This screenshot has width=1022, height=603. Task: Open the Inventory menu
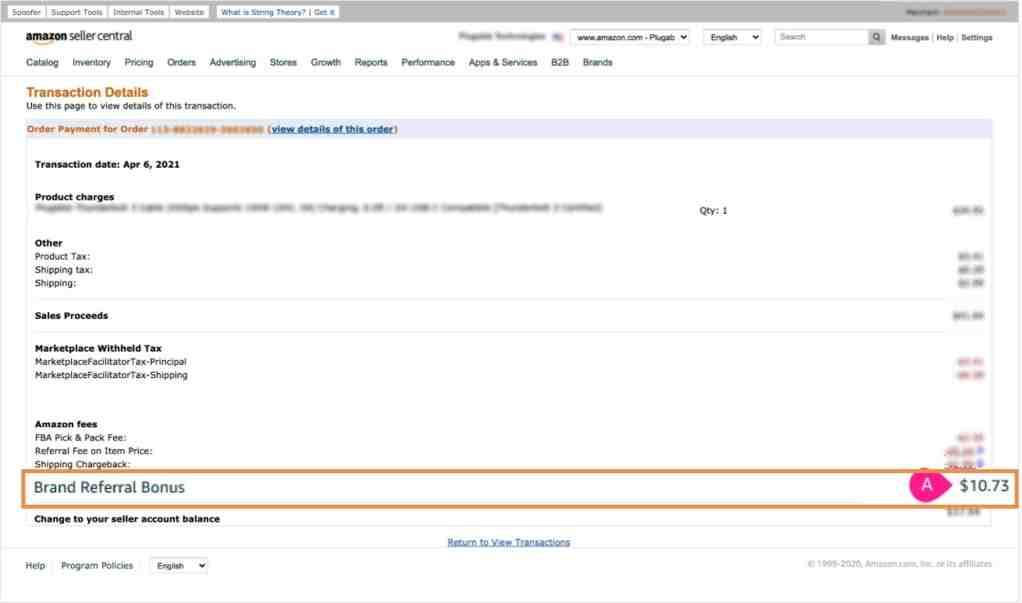pyautogui.click(x=91, y=63)
